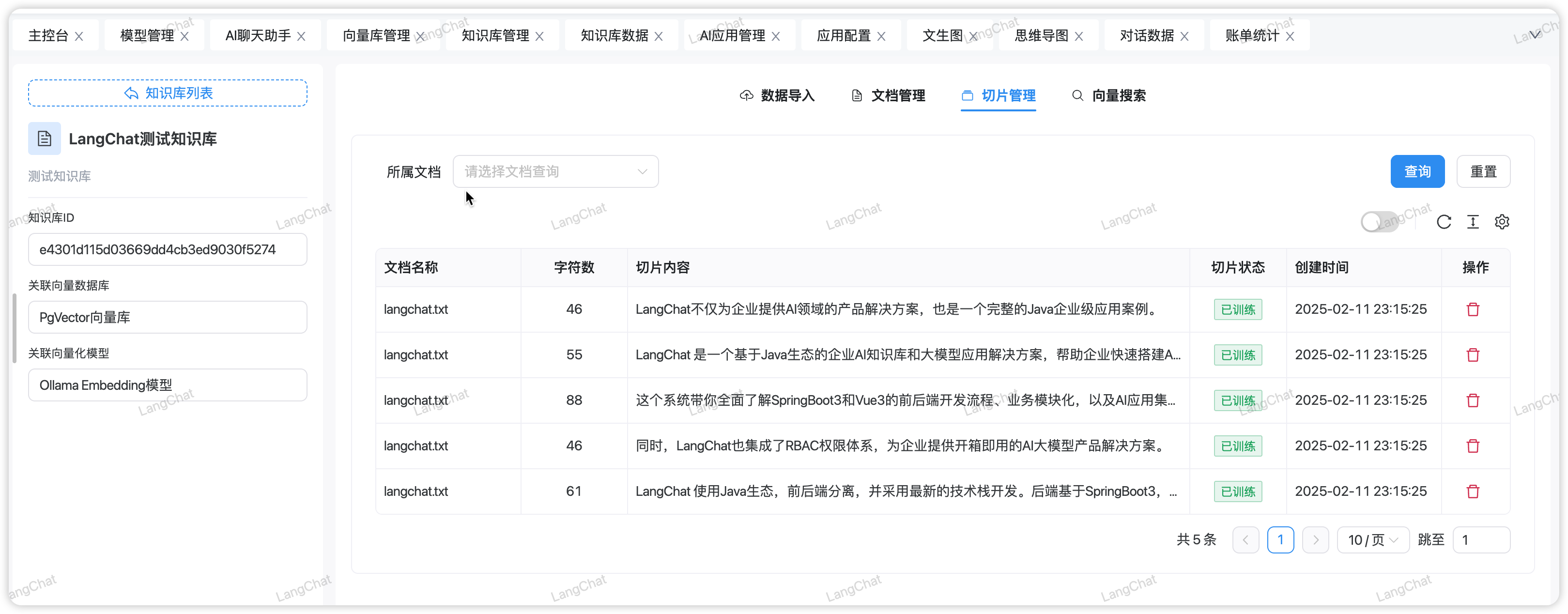Open the 向量搜索 tab
The image size is (1568, 614).
coord(1108,95)
